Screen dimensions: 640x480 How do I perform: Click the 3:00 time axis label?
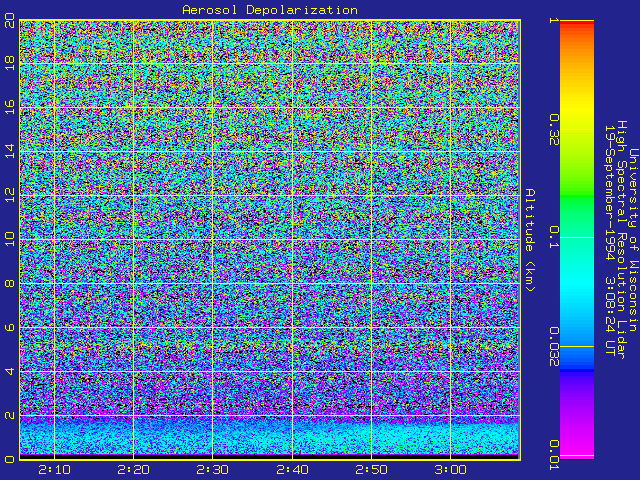coord(451,470)
